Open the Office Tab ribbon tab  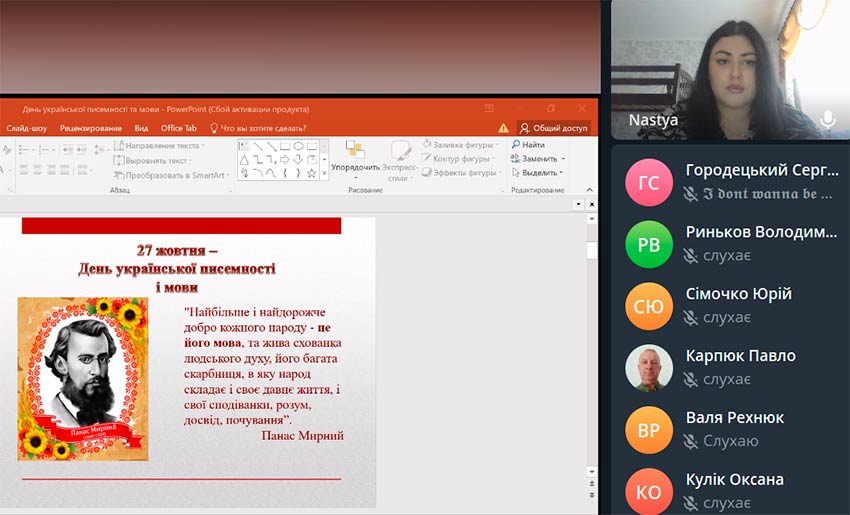(x=178, y=128)
